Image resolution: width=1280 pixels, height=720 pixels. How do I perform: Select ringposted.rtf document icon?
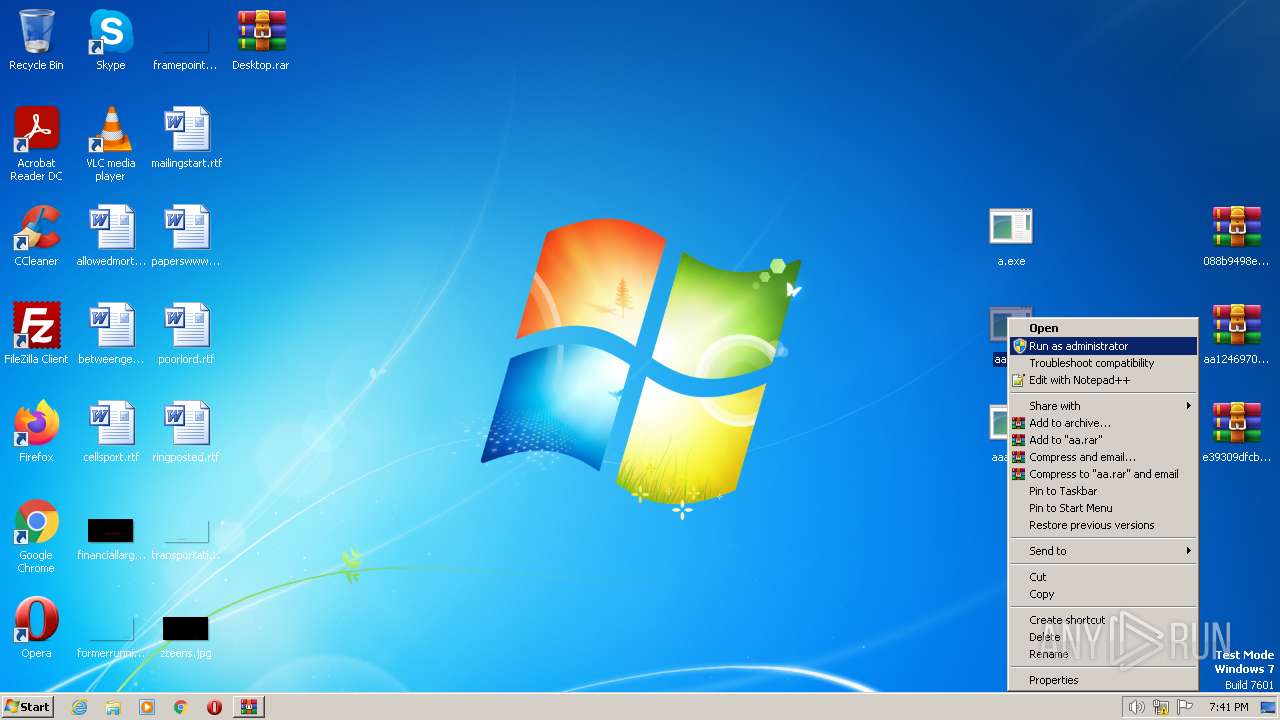(186, 432)
